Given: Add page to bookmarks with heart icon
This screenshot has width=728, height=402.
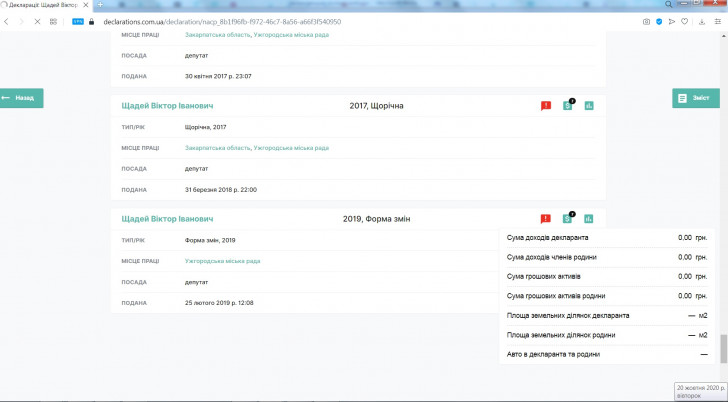Looking at the screenshot, I should pos(684,21).
